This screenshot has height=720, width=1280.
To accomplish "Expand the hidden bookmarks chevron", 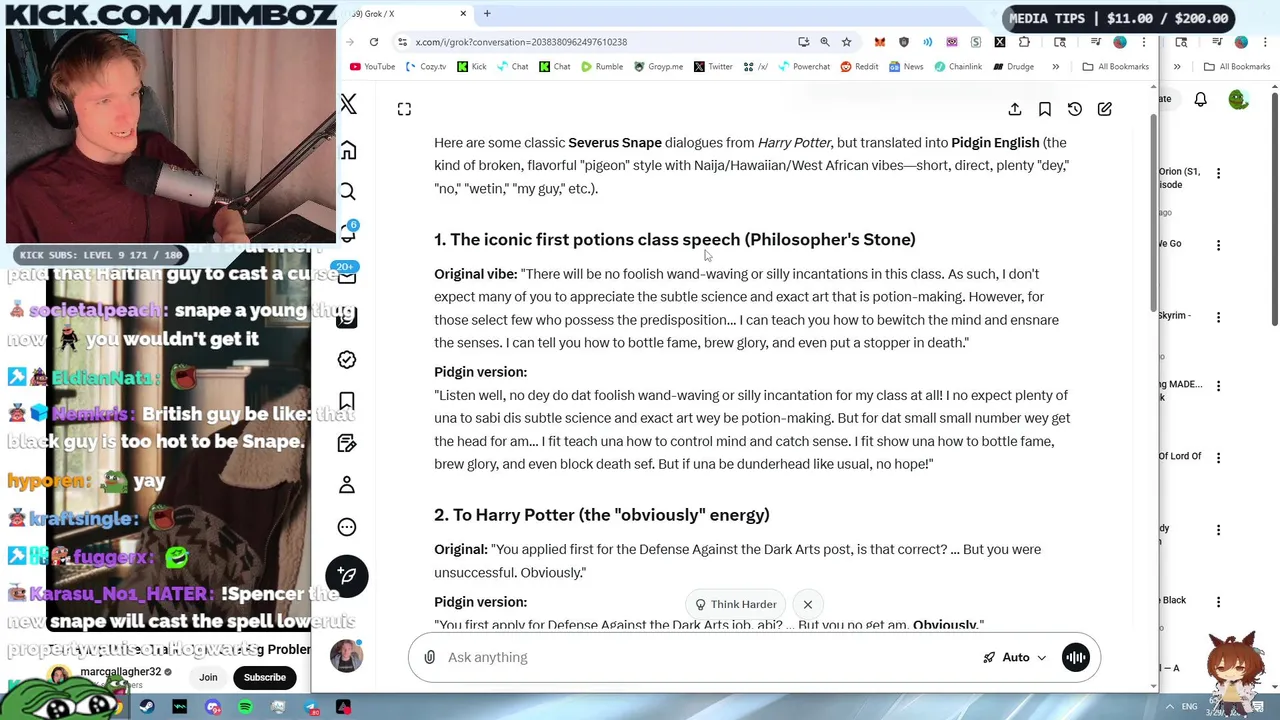I will click(x=1055, y=67).
